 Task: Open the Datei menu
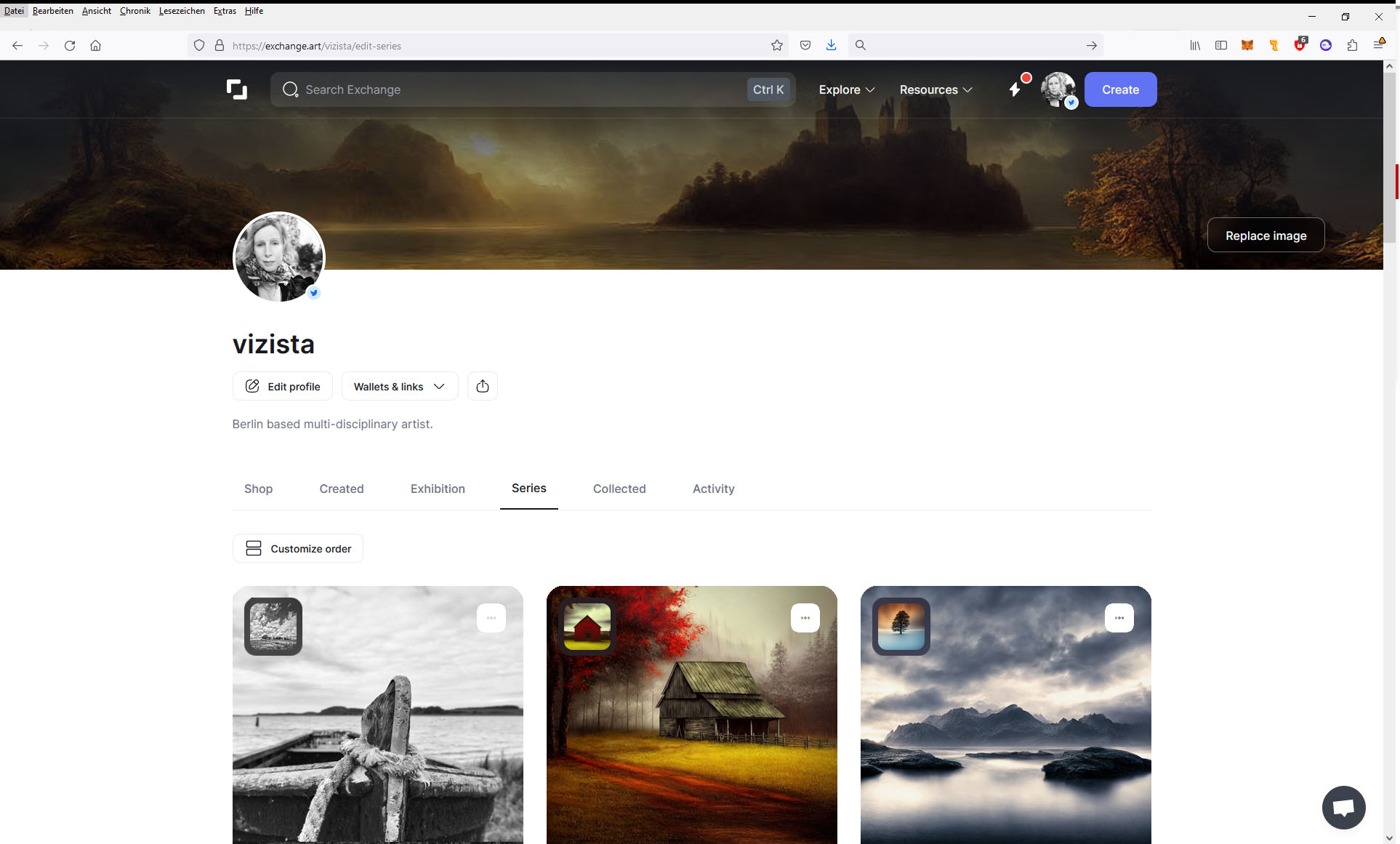coord(14,11)
